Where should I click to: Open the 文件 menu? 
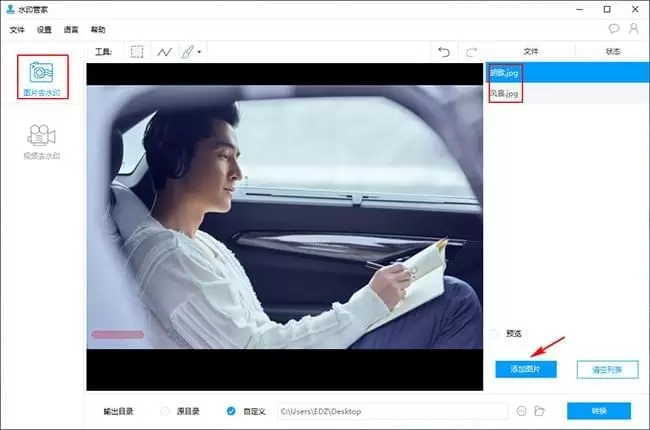pos(16,30)
